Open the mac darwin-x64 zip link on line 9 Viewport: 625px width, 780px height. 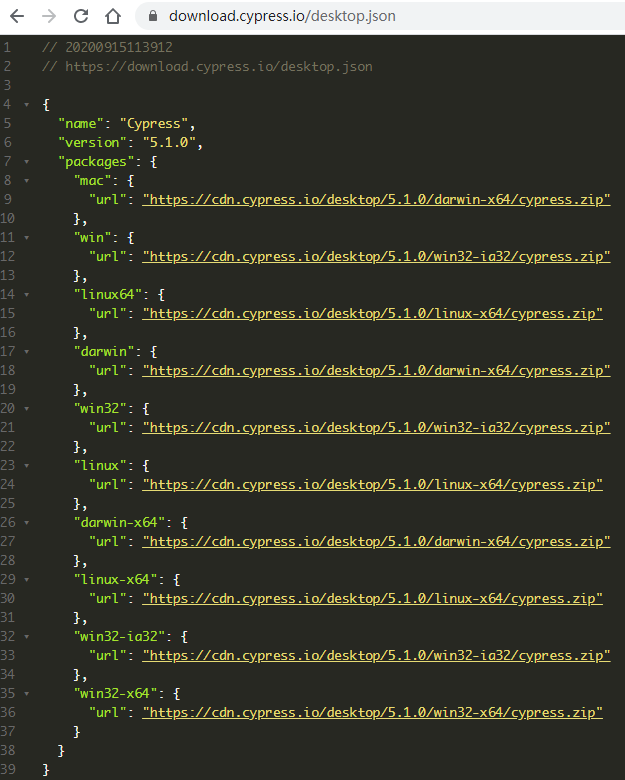click(376, 199)
